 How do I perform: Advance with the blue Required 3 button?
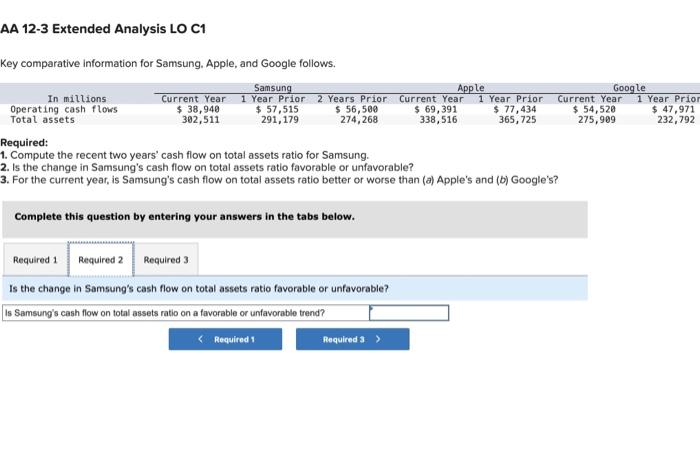(352, 339)
